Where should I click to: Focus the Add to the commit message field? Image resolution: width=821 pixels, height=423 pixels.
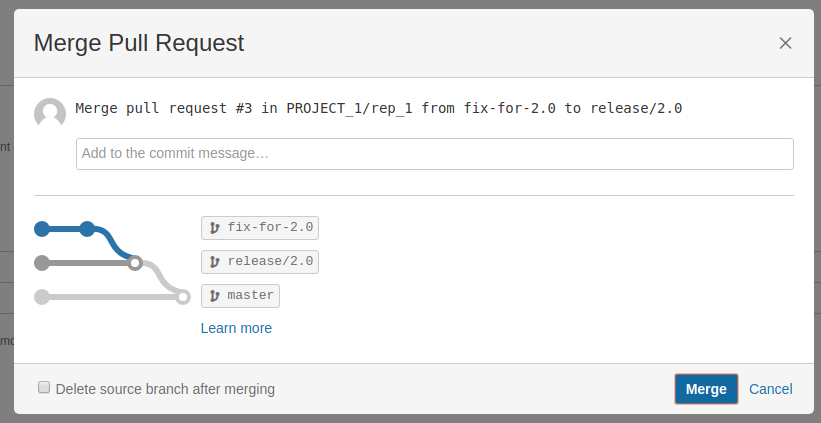[434, 154]
